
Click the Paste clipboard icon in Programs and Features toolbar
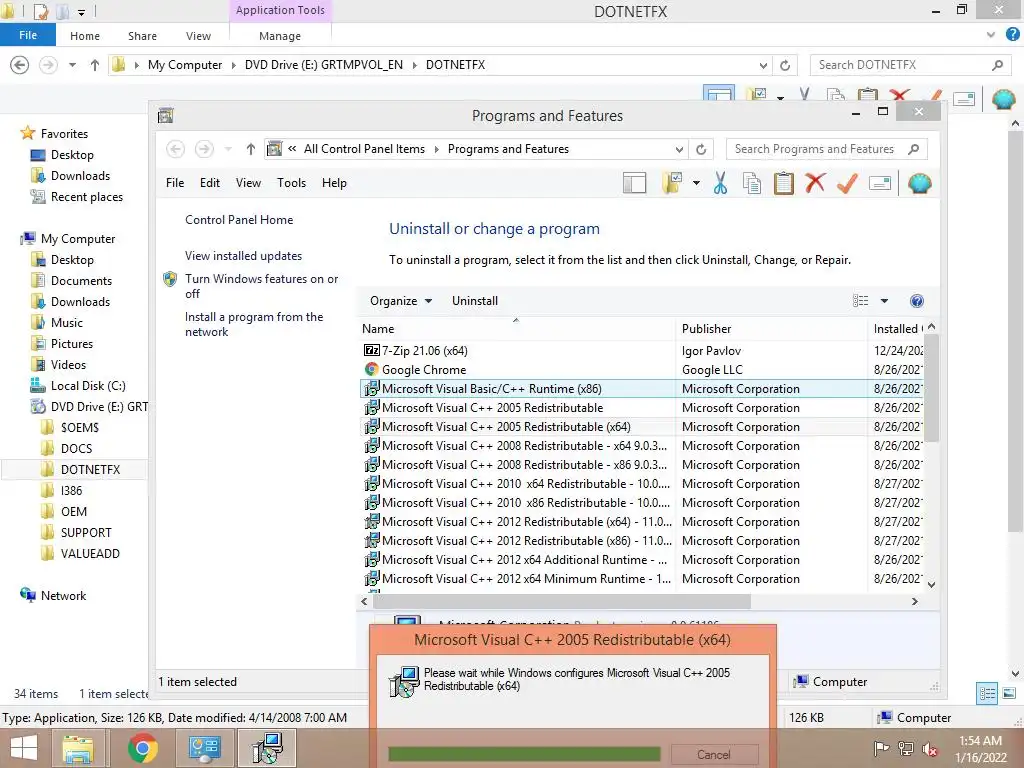784,184
